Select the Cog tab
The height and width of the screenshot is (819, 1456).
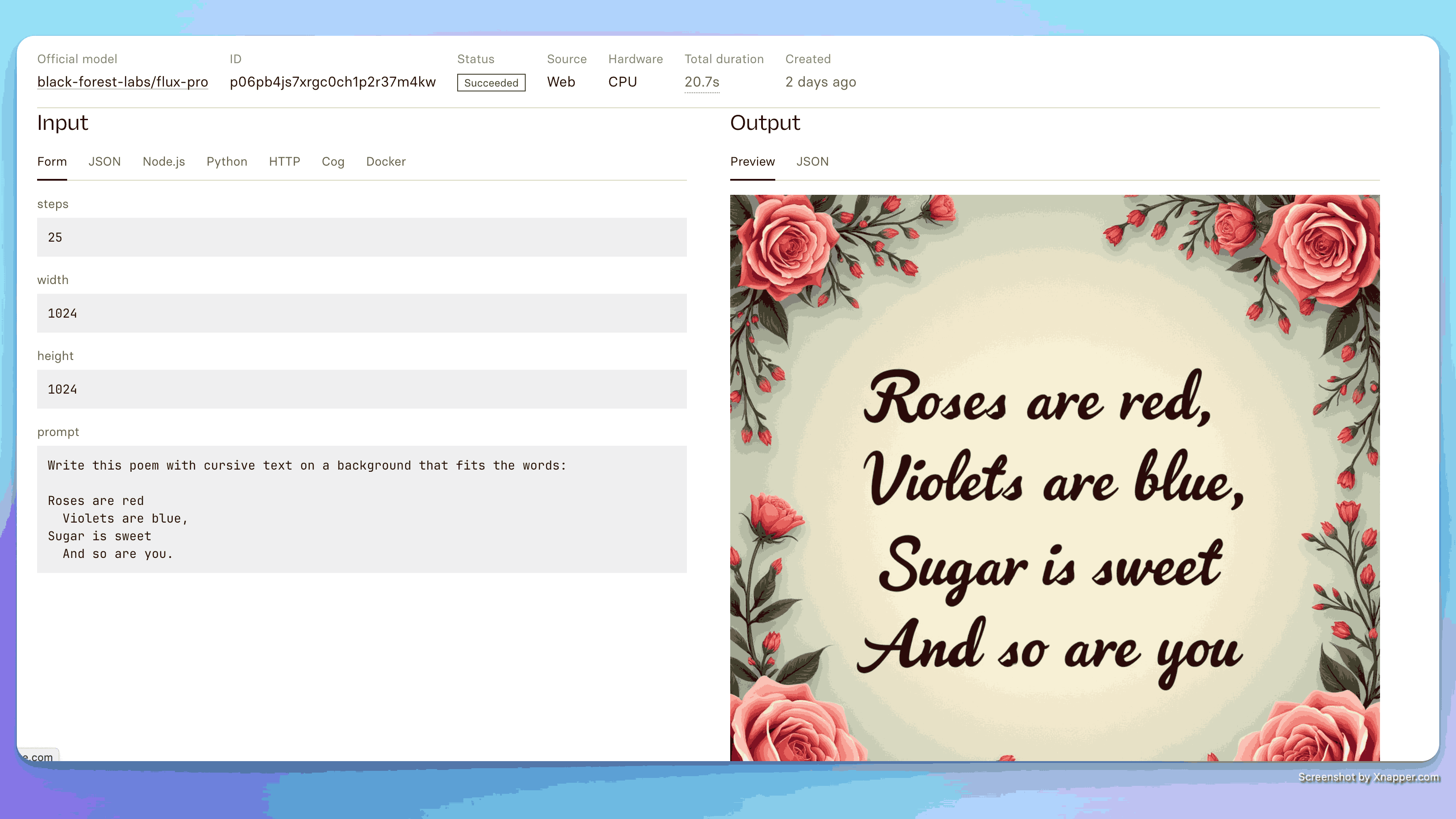(x=333, y=162)
